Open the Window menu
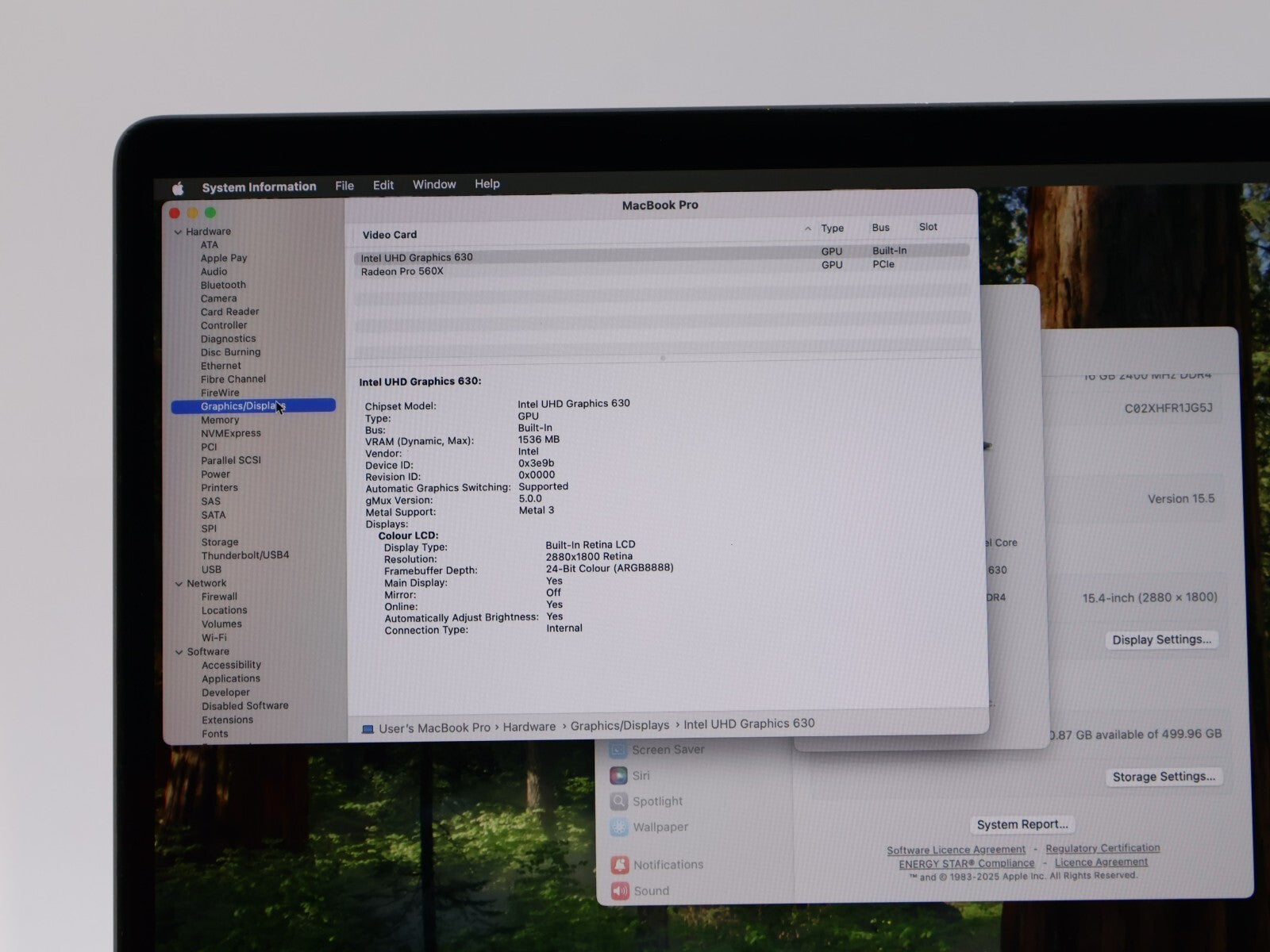The height and width of the screenshot is (952, 1270). pyautogui.click(x=434, y=184)
